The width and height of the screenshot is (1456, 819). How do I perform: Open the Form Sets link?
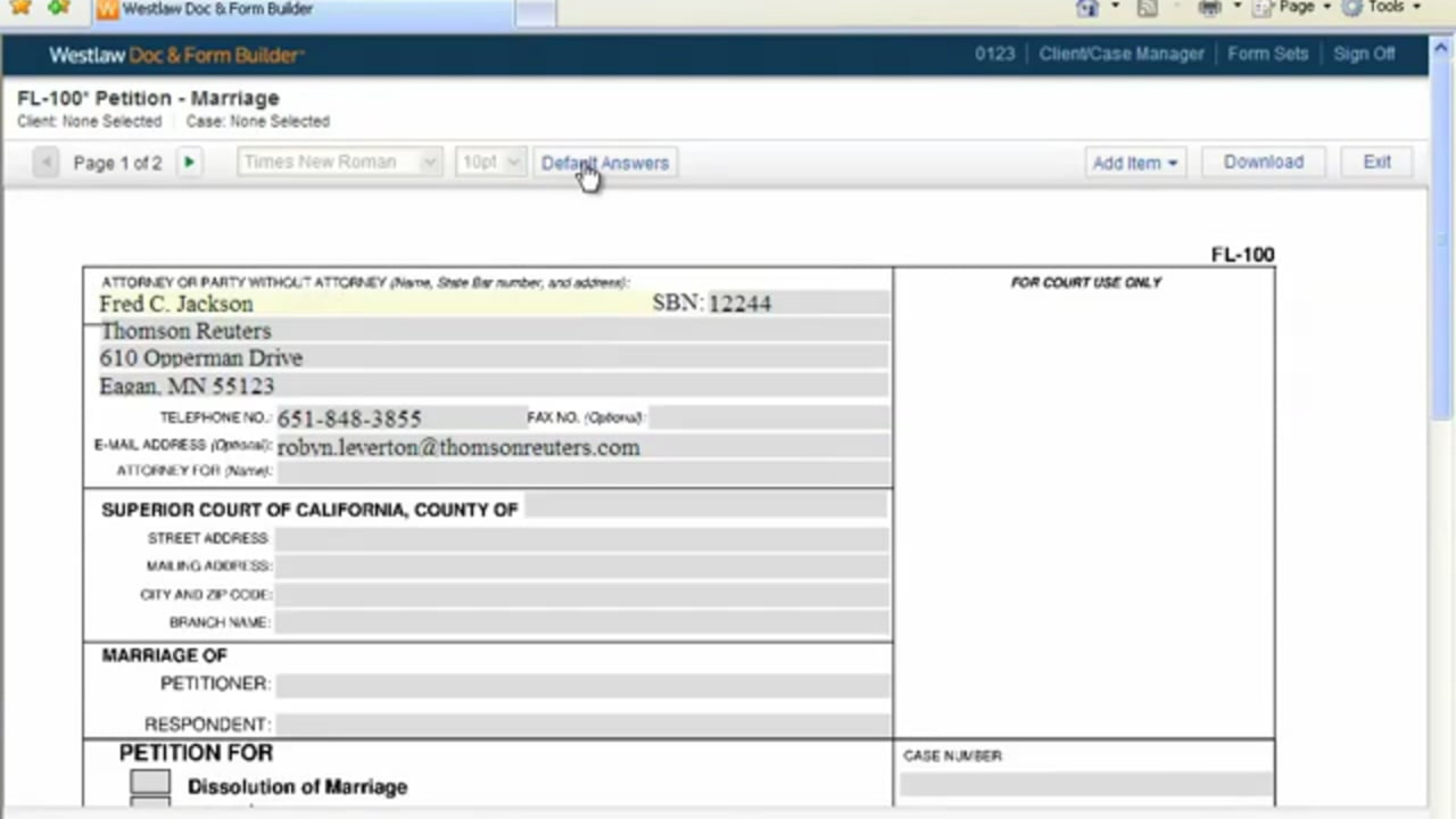(1268, 54)
